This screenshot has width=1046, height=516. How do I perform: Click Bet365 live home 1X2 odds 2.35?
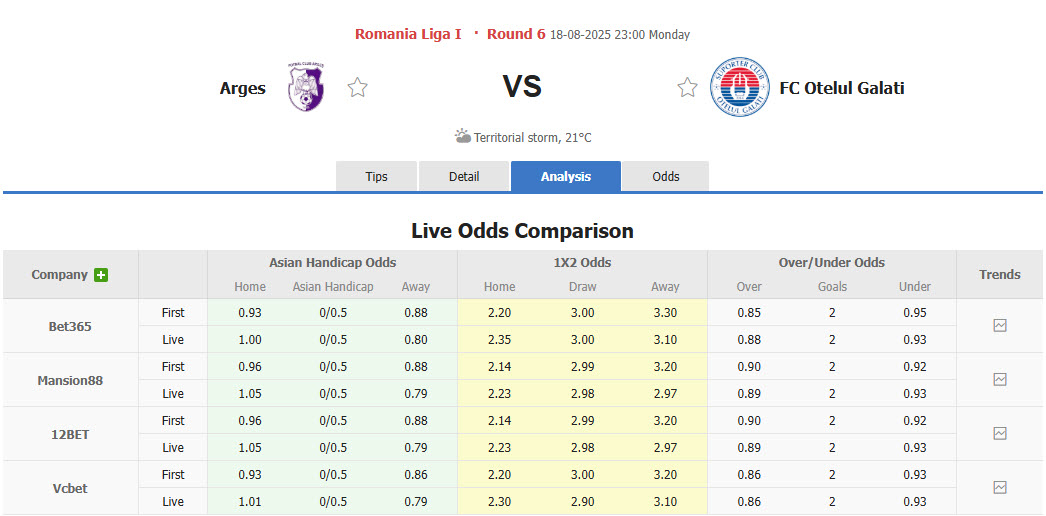500,340
